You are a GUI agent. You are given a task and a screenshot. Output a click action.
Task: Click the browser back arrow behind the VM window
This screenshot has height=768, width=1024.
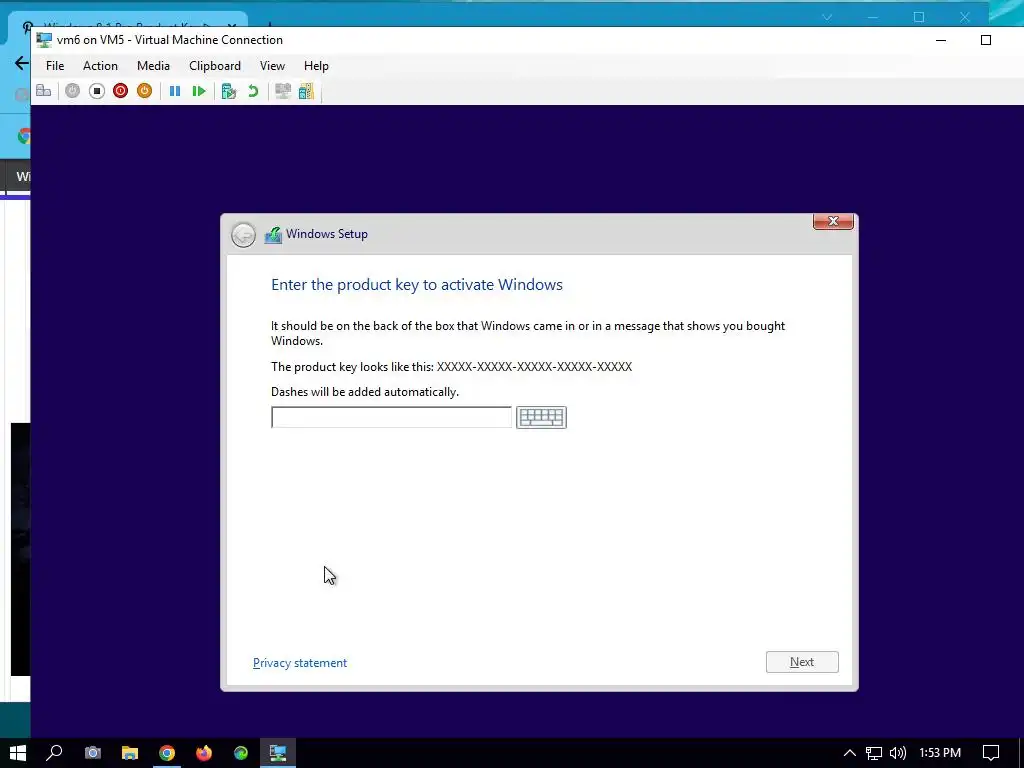[x=21, y=63]
